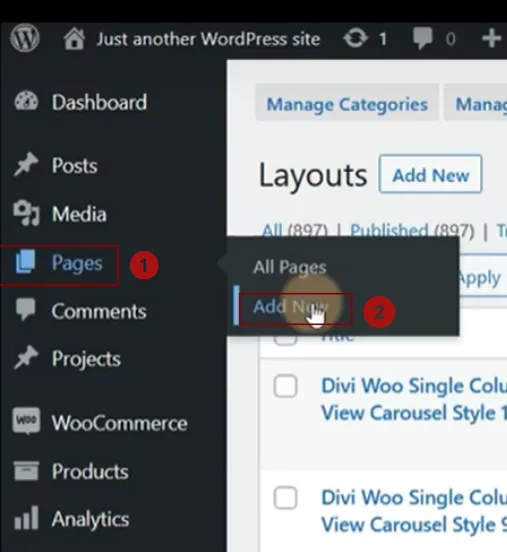
Task: Open Media menu
Action: pos(79,214)
